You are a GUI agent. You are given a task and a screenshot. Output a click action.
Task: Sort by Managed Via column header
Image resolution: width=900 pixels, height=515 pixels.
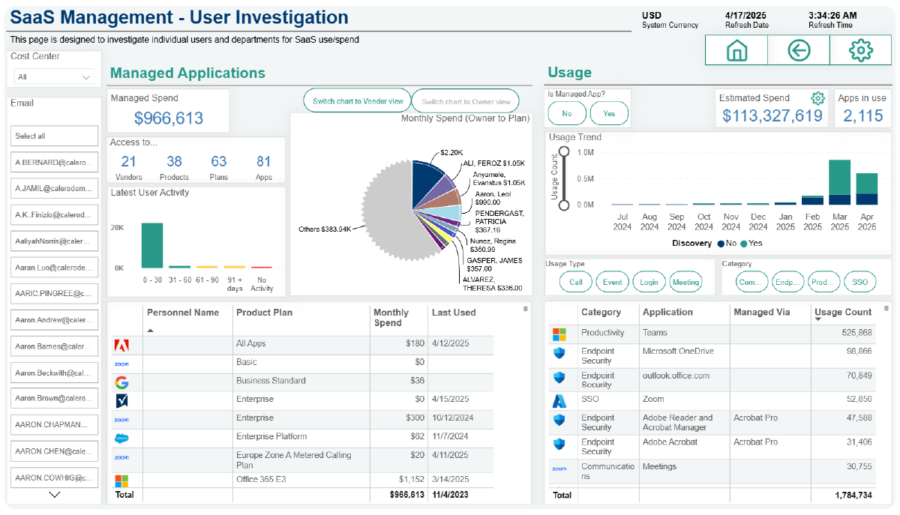click(762, 312)
